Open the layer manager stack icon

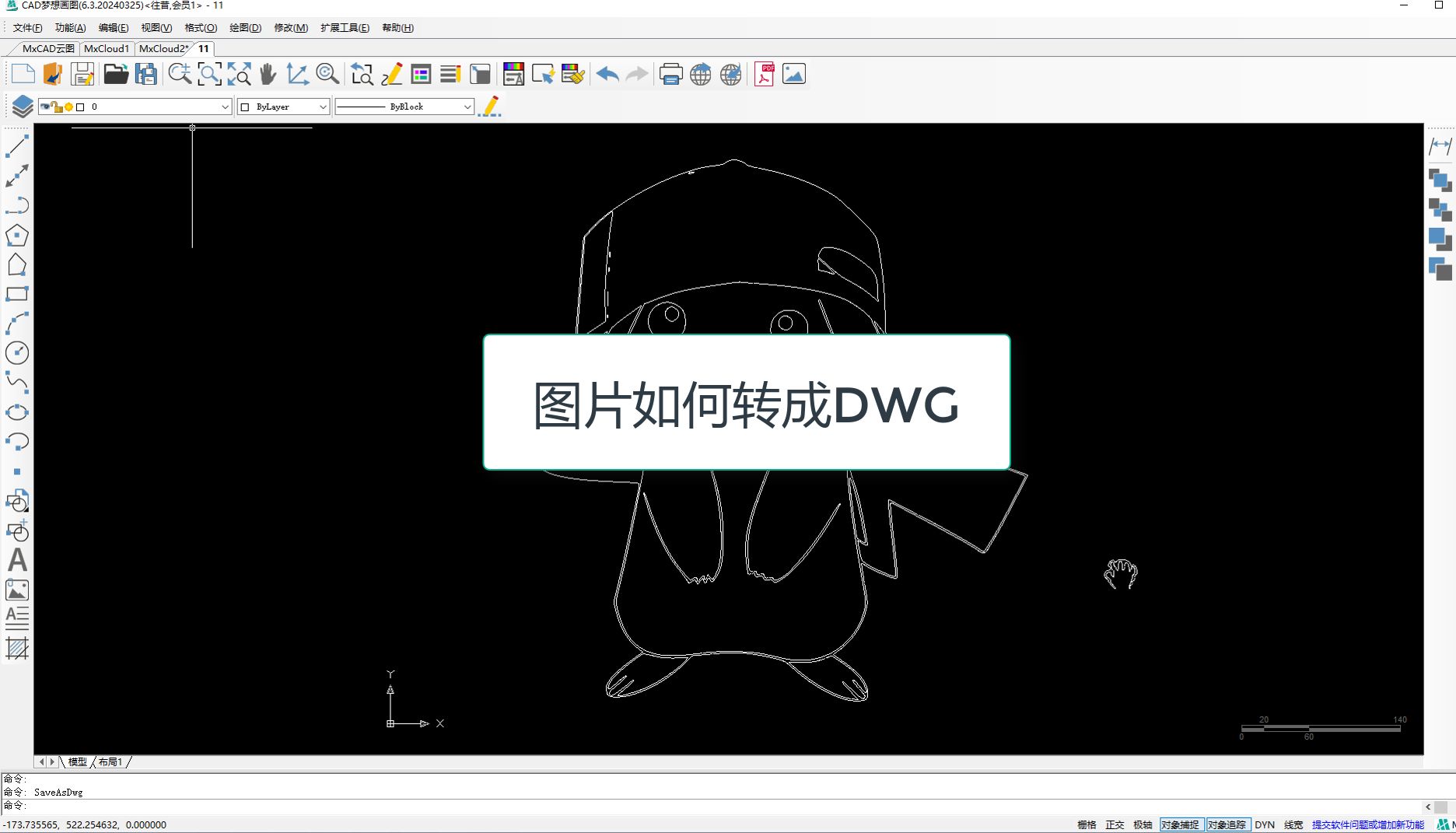(22, 107)
